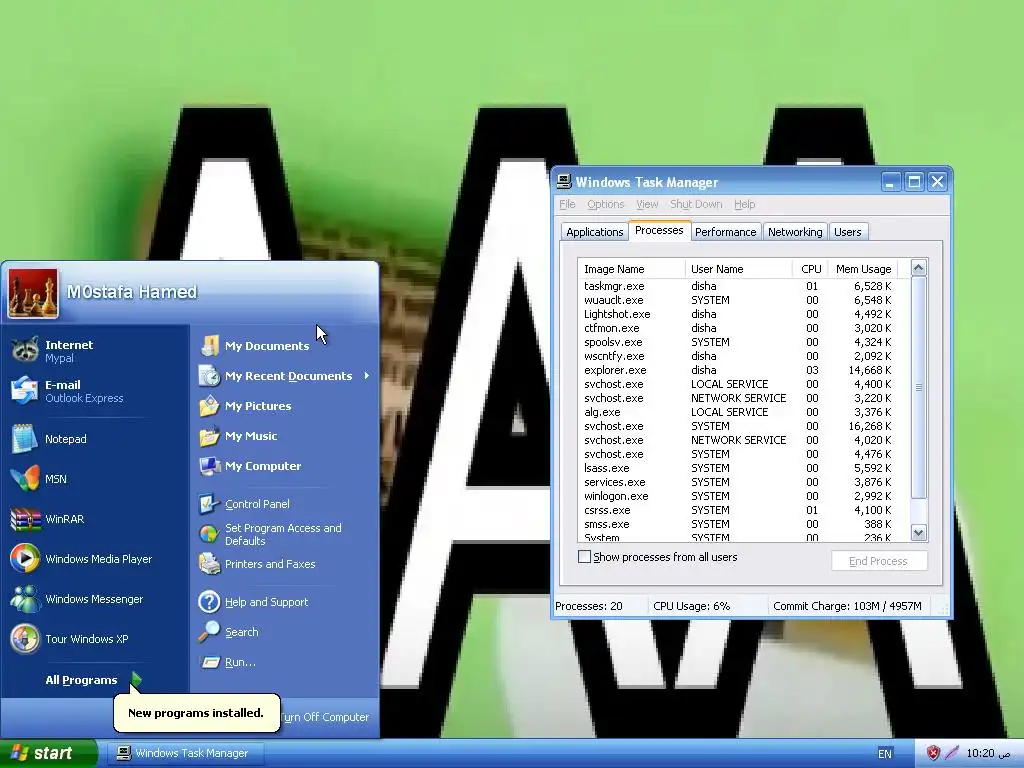Screen dimensions: 1024x768
Task: Switch to Users tab
Action: point(848,232)
